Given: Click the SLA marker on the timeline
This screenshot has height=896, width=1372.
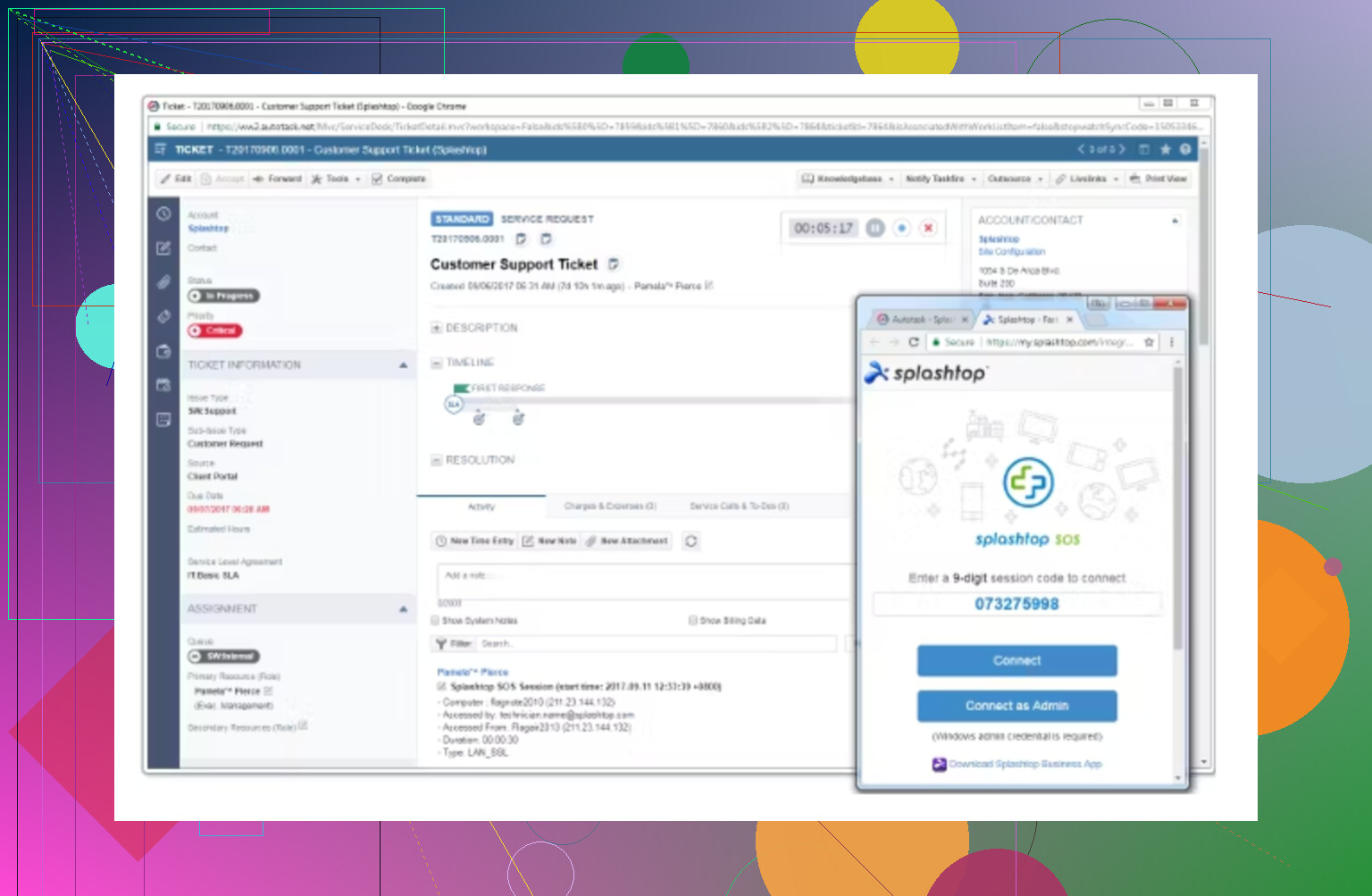Looking at the screenshot, I should click(454, 405).
